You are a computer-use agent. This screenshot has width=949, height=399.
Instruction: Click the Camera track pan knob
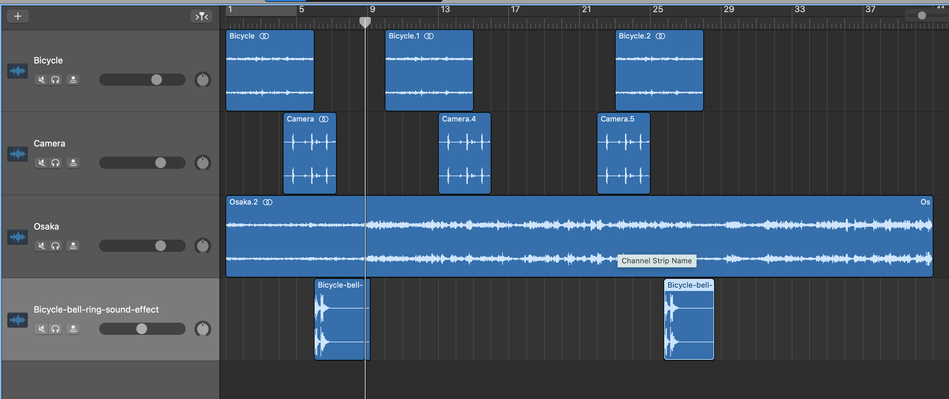(203, 162)
